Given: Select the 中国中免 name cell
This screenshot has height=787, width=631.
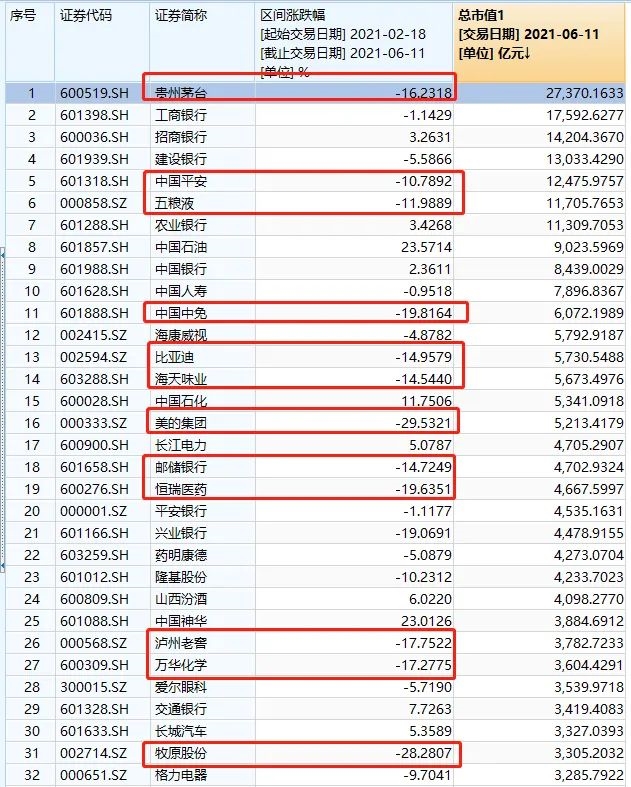Looking at the screenshot, I should coord(181,313).
